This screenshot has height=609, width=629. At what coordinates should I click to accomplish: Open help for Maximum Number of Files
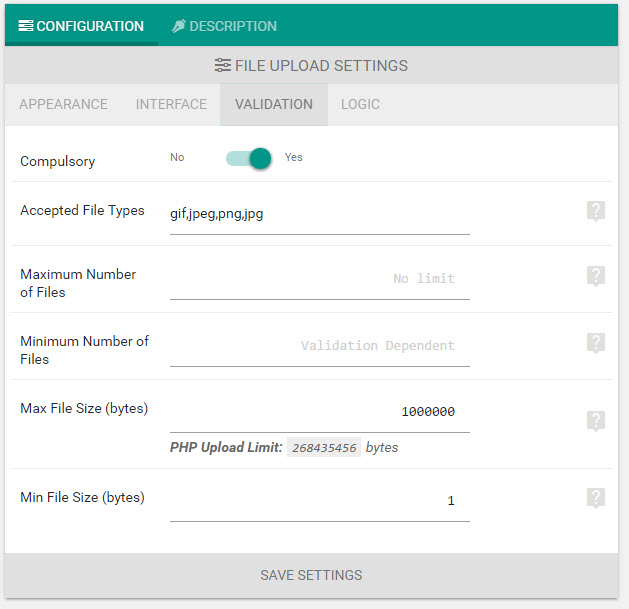pos(596,276)
